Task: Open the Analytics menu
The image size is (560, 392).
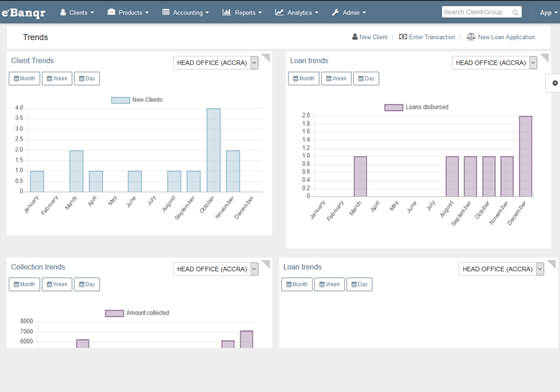Action: (296, 12)
